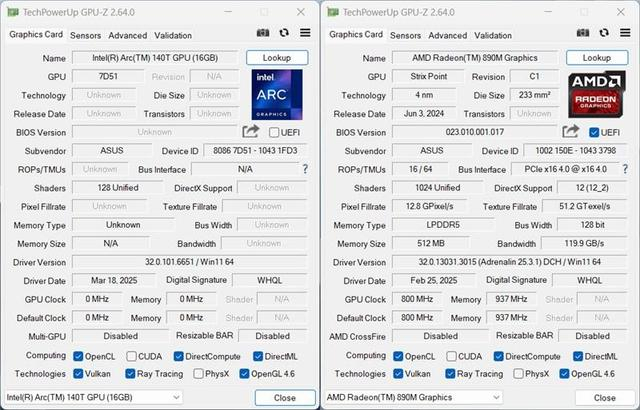
Task: Open the hamburger menu in Intel window
Action: [x=305, y=33]
